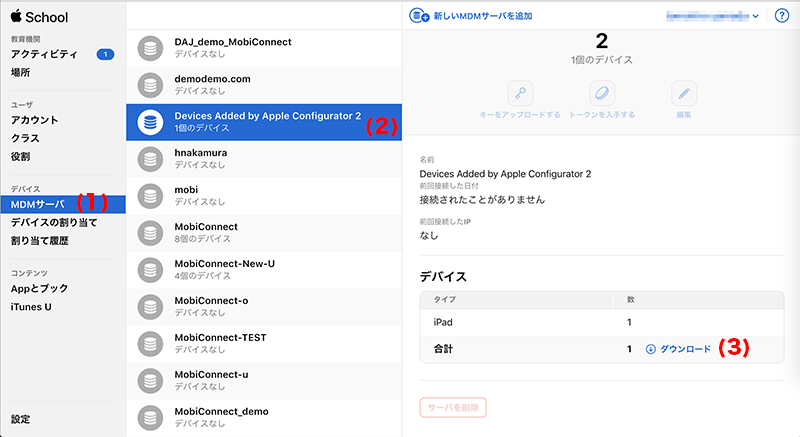The width and height of the screenshot is (800, 437).
Task: Click the MobiConnect-TEST server icon
Action: (151, 344)
